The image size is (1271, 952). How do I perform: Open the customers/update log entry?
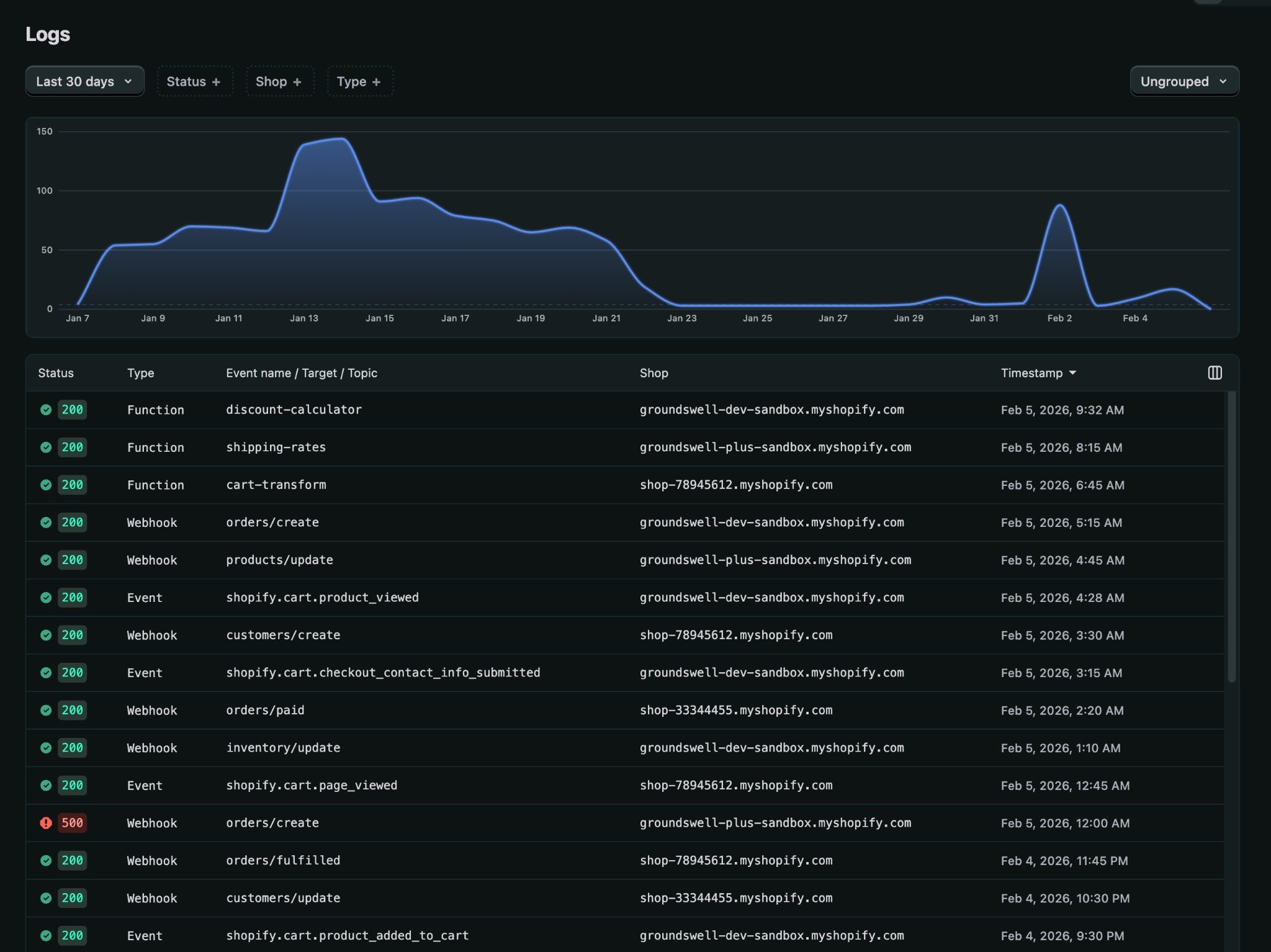(624, 898)
